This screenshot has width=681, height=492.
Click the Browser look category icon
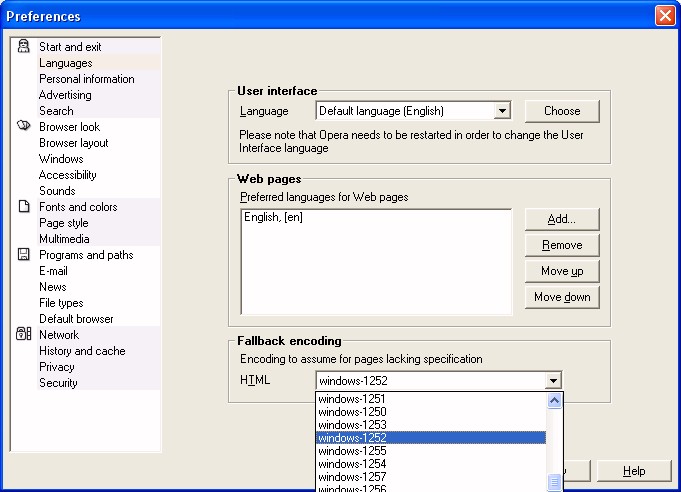[x=23, y=126]
